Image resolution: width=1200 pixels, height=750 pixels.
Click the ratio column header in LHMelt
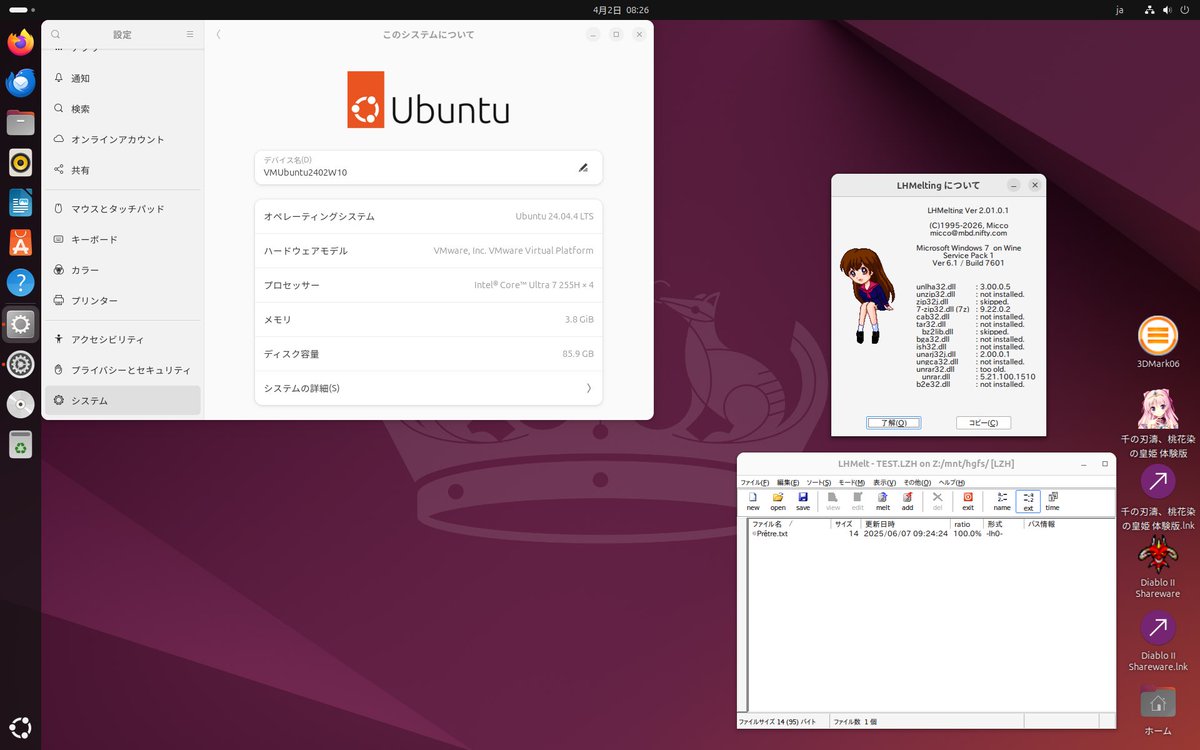click(966, 524)
